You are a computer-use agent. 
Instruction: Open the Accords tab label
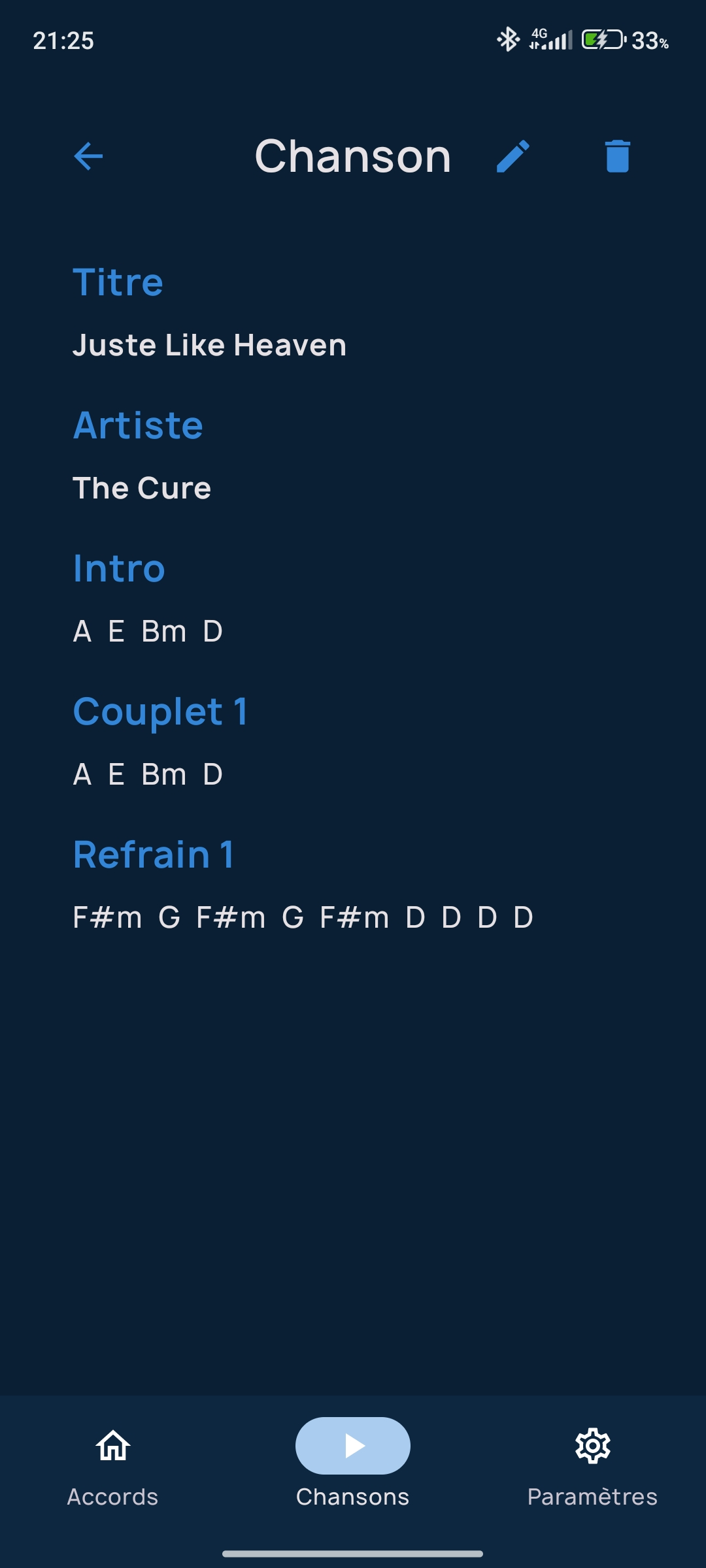pos(113,1497)
